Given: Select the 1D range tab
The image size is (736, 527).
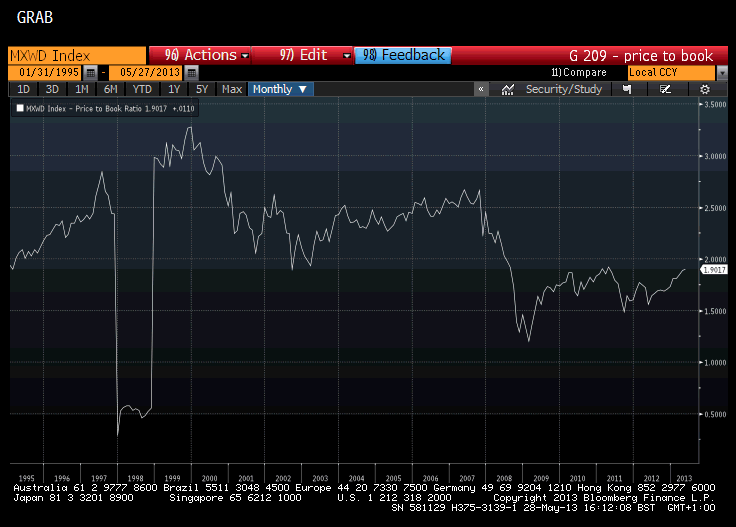Looking at the screenshot, I should coord(23,89).
